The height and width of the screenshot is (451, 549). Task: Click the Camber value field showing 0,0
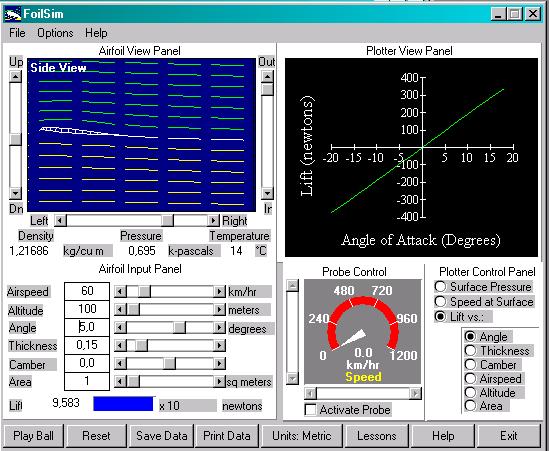point(87,363)
